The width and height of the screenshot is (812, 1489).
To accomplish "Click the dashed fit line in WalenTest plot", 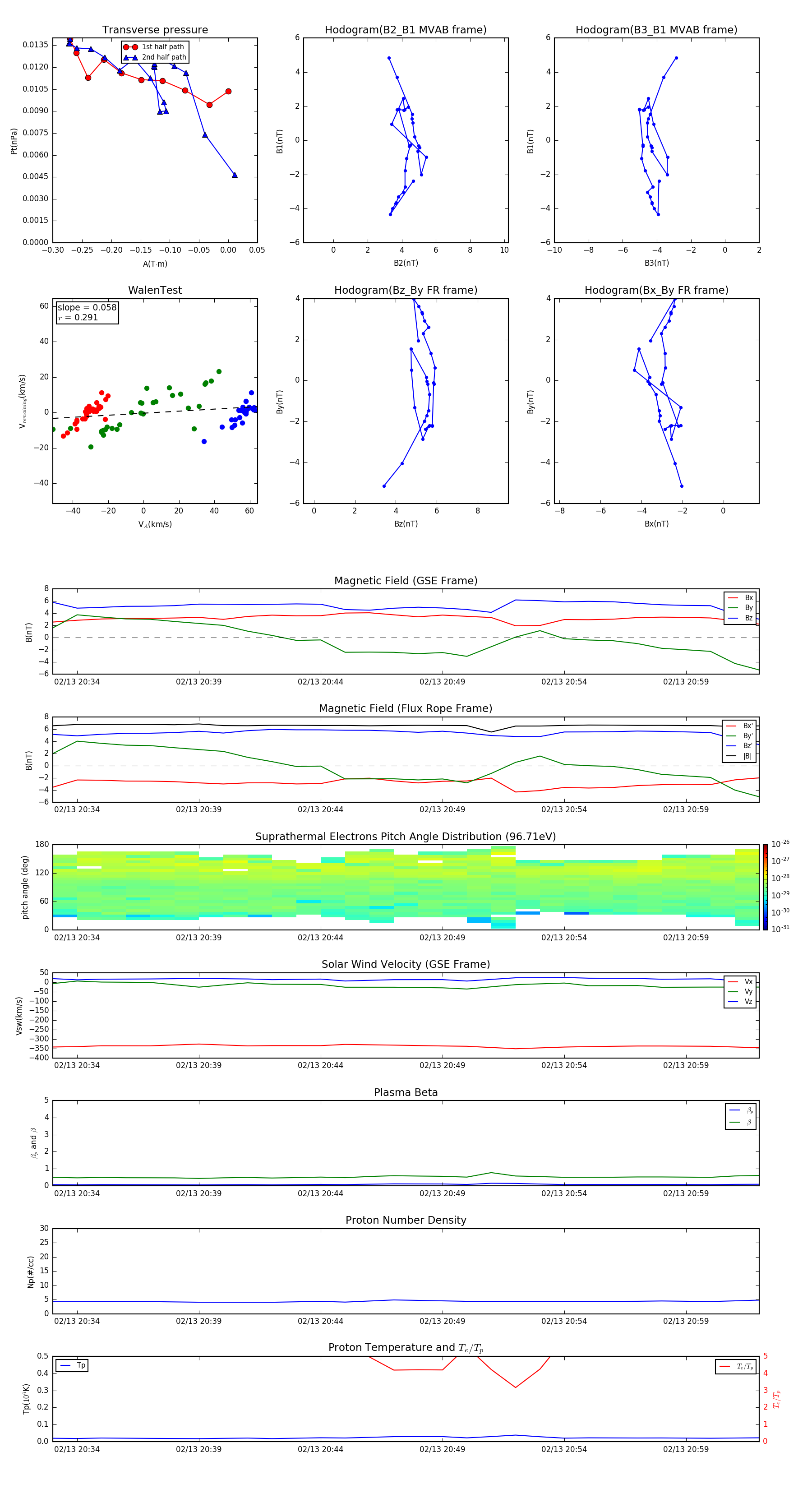I will point(155,413).
